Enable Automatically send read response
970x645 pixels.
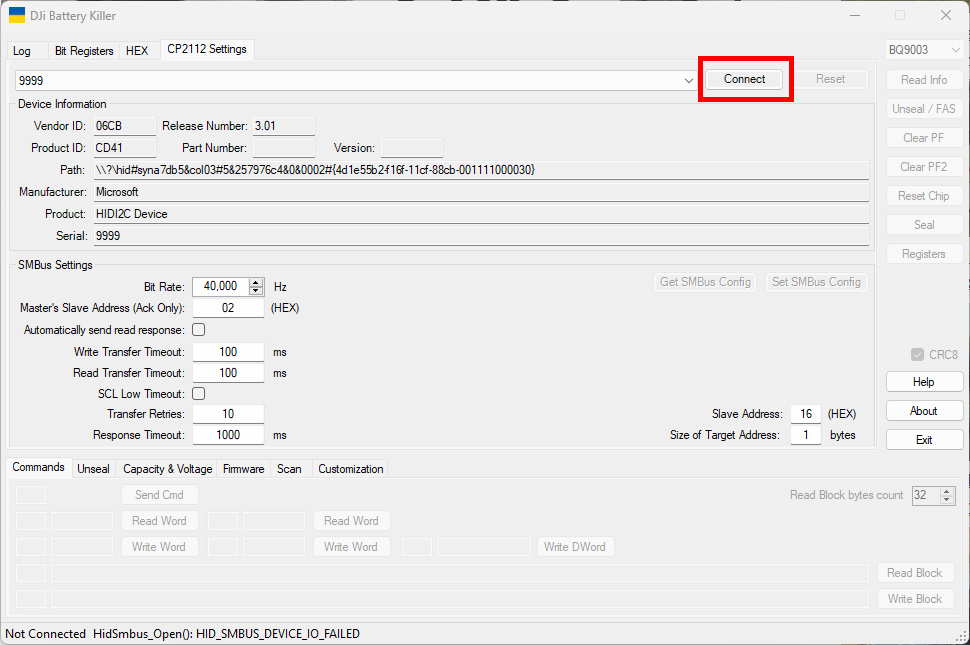(198, 328)
